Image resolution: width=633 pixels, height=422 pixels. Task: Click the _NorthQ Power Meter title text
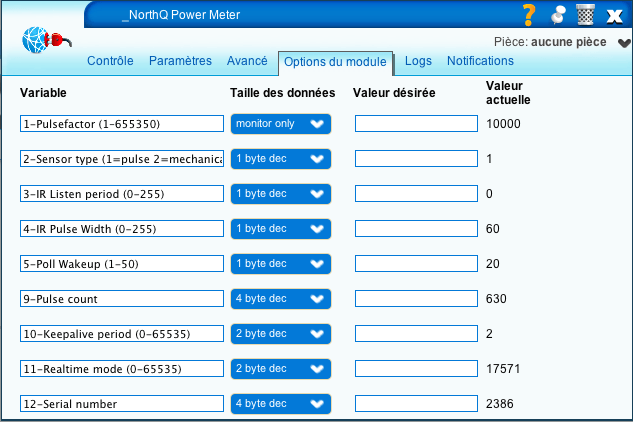[x=181, y=15]
